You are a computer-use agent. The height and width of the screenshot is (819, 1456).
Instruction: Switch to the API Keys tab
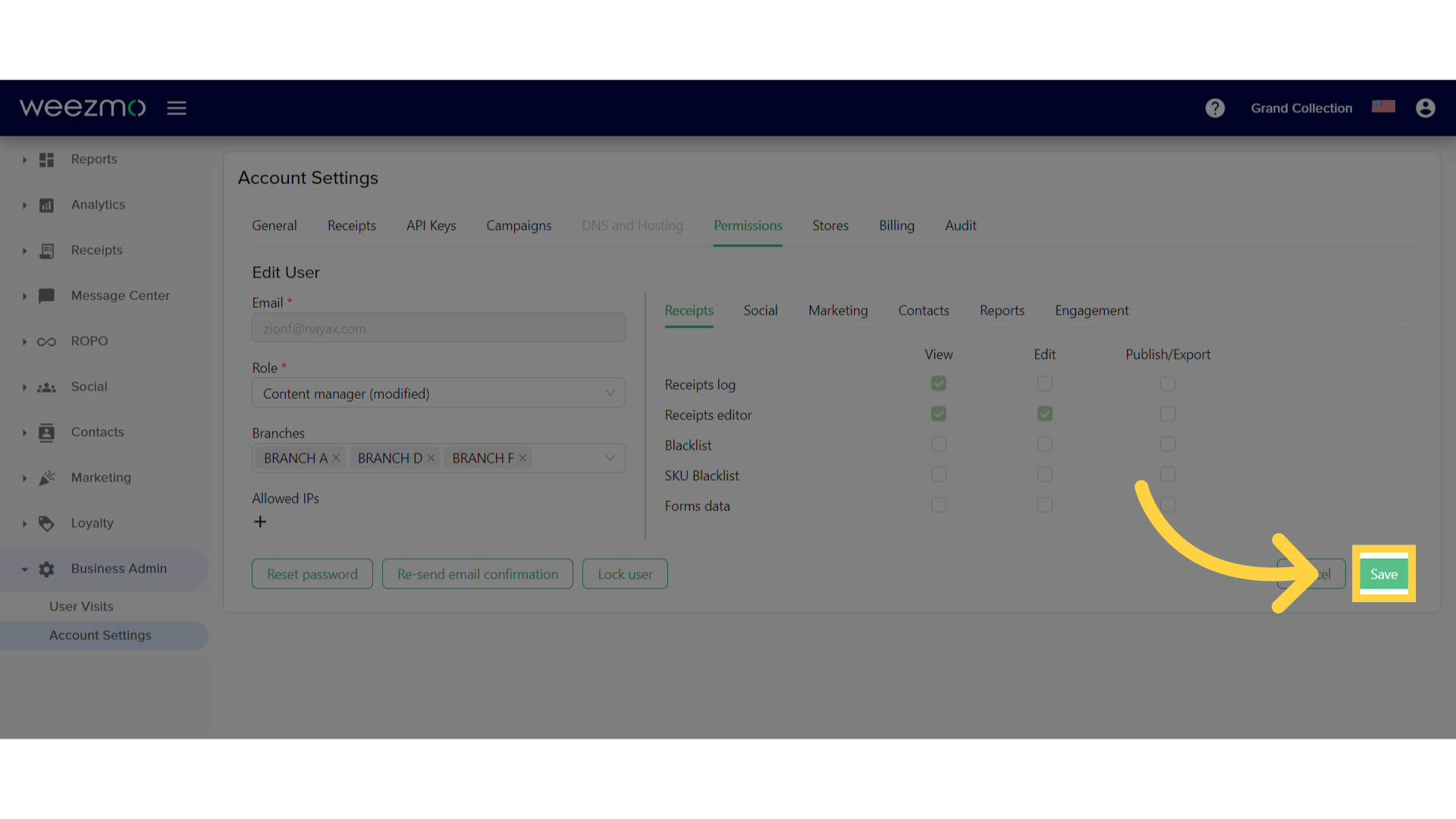[431, 226]
